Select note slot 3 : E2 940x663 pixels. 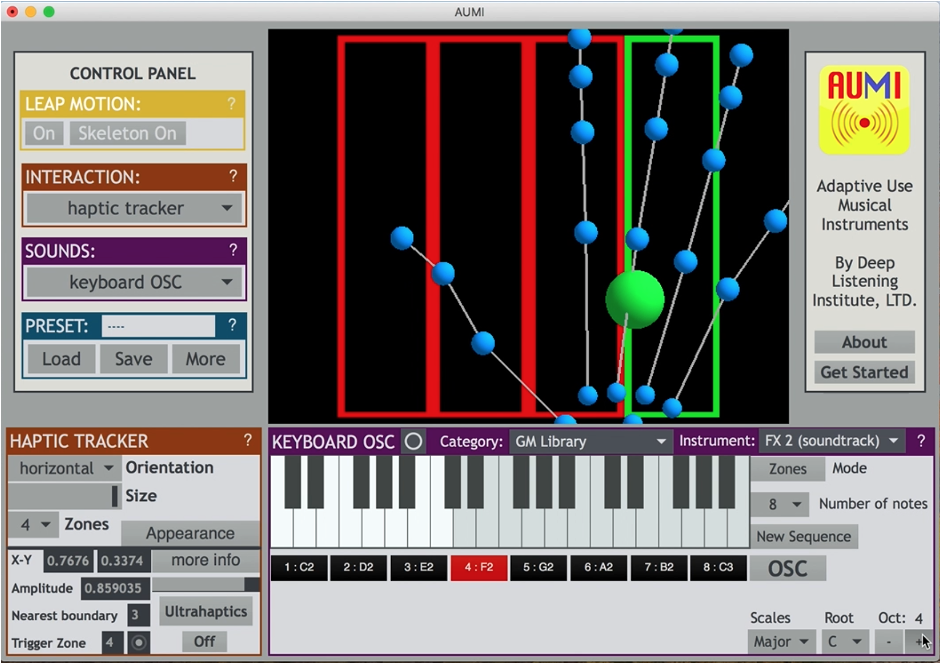(418, 568)
